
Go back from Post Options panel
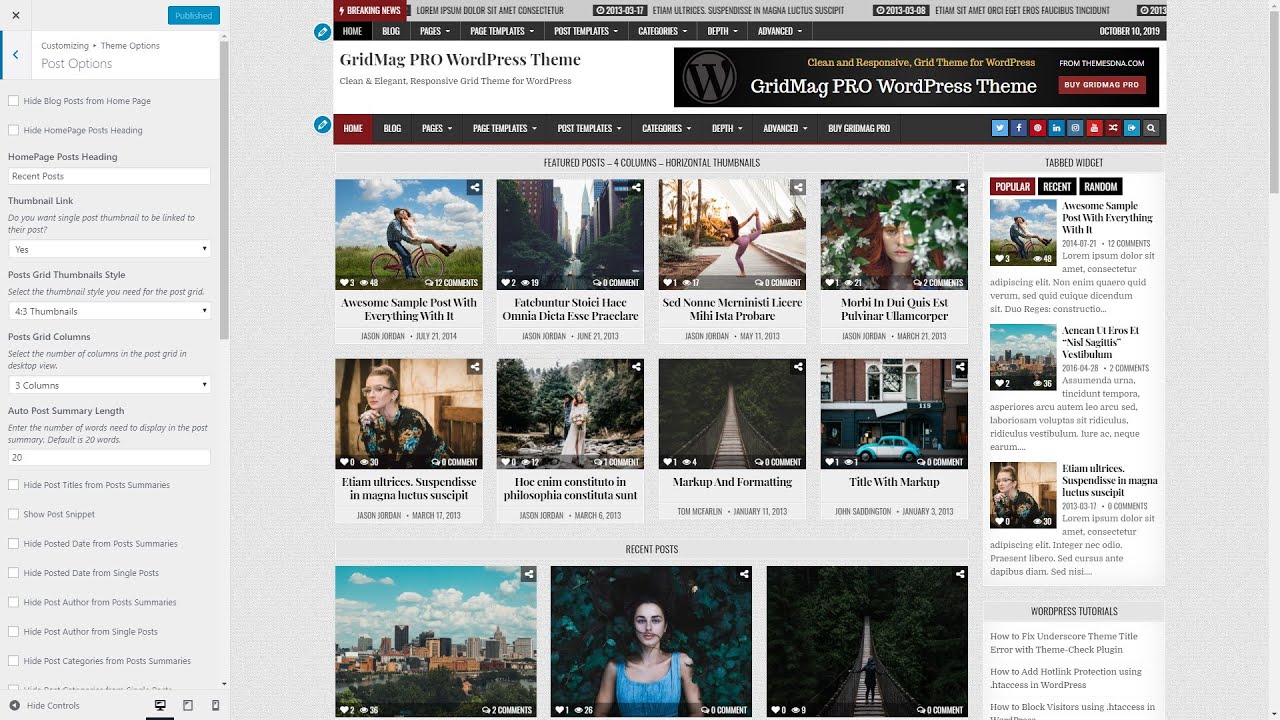click(x=16, y=55)
